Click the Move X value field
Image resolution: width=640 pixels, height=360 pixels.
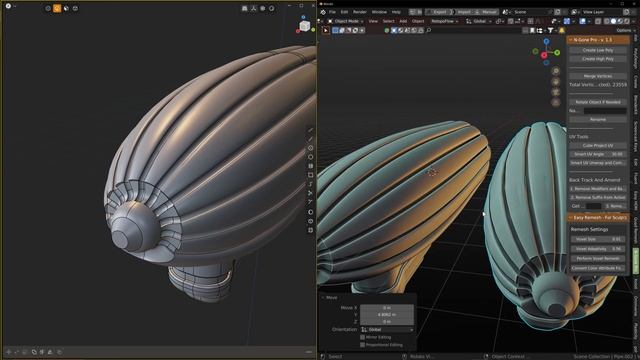[387, 308]
